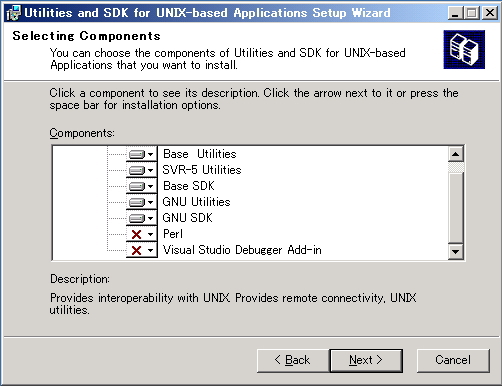Click the drive icon beside GNU SDK

click(x=137, y=218)
